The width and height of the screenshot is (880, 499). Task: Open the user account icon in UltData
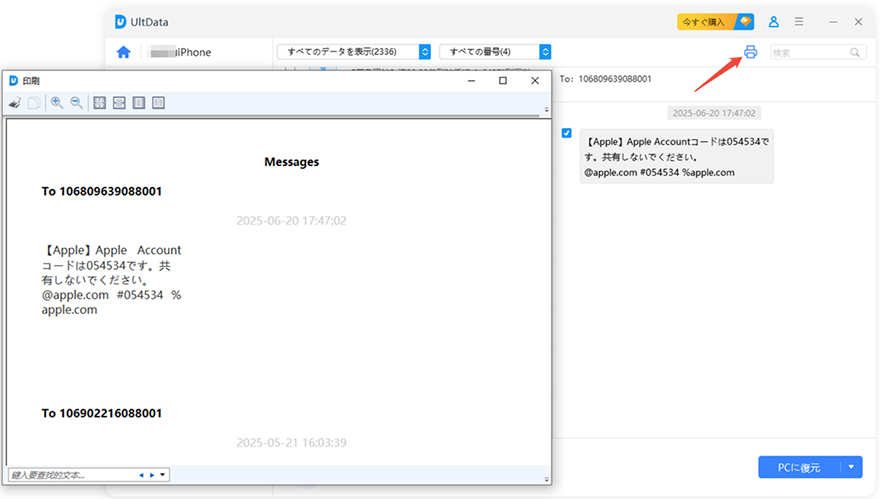click(x=773, y=22)
